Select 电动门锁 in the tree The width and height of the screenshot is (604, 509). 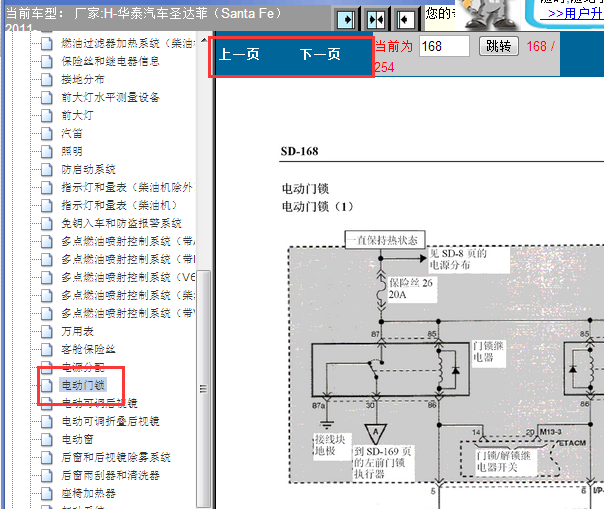click(83, 385)
